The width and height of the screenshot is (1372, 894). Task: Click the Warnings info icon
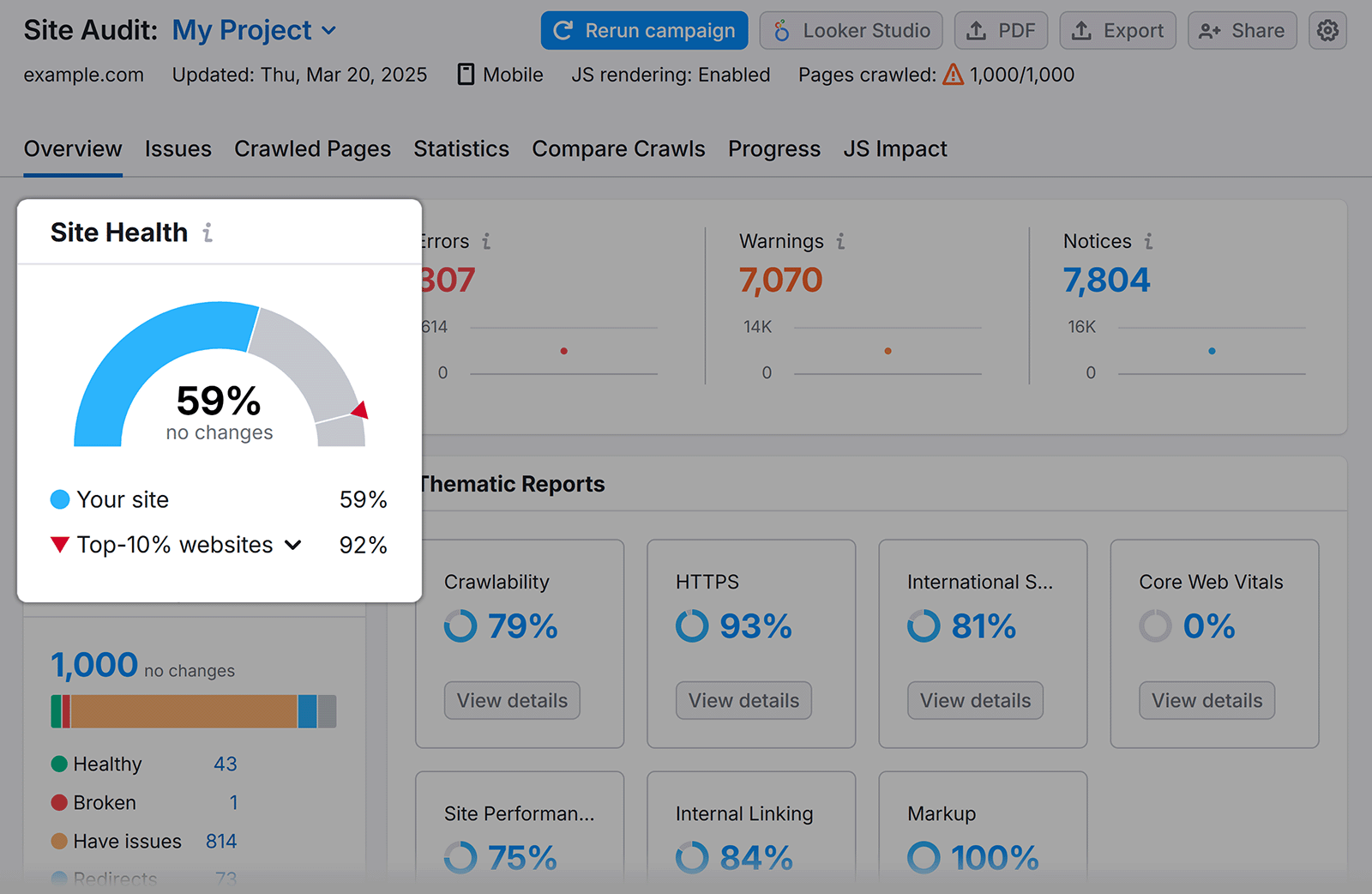click(841, 241)
